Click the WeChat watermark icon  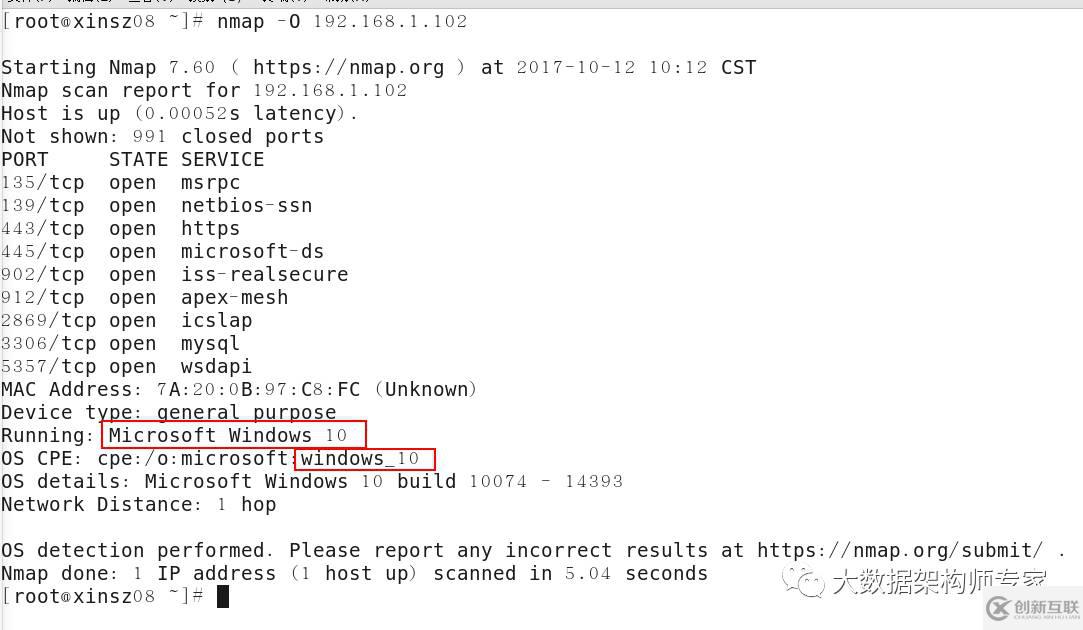[x=803, y=580]
